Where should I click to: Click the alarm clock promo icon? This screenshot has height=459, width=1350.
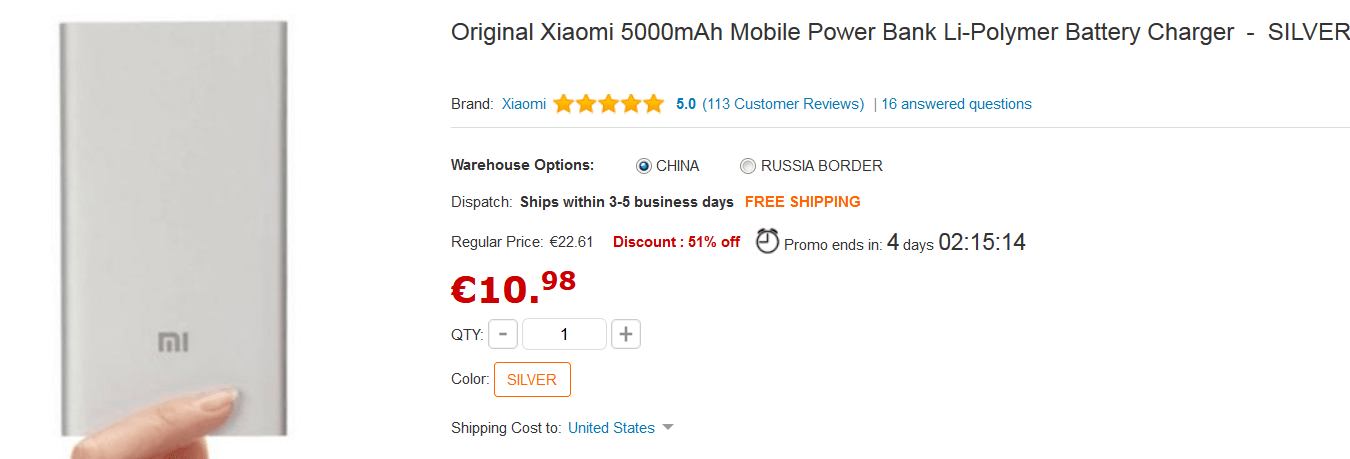coord(767,241)
